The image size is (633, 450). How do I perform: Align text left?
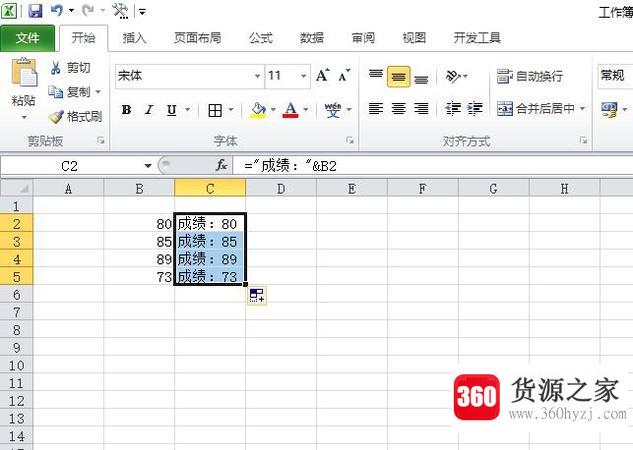click(376, 109)
